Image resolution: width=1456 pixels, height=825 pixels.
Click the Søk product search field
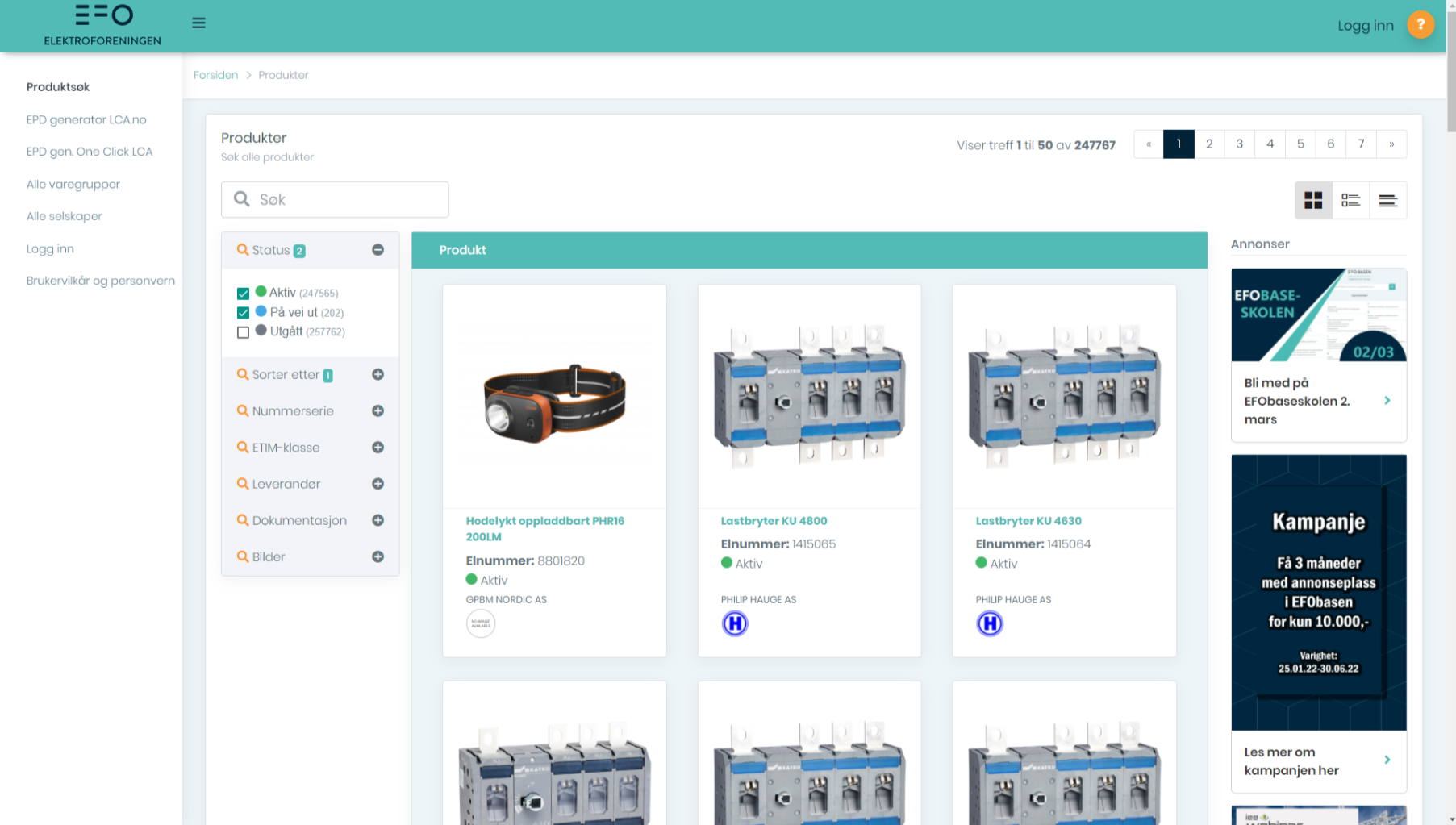(335, 199)
